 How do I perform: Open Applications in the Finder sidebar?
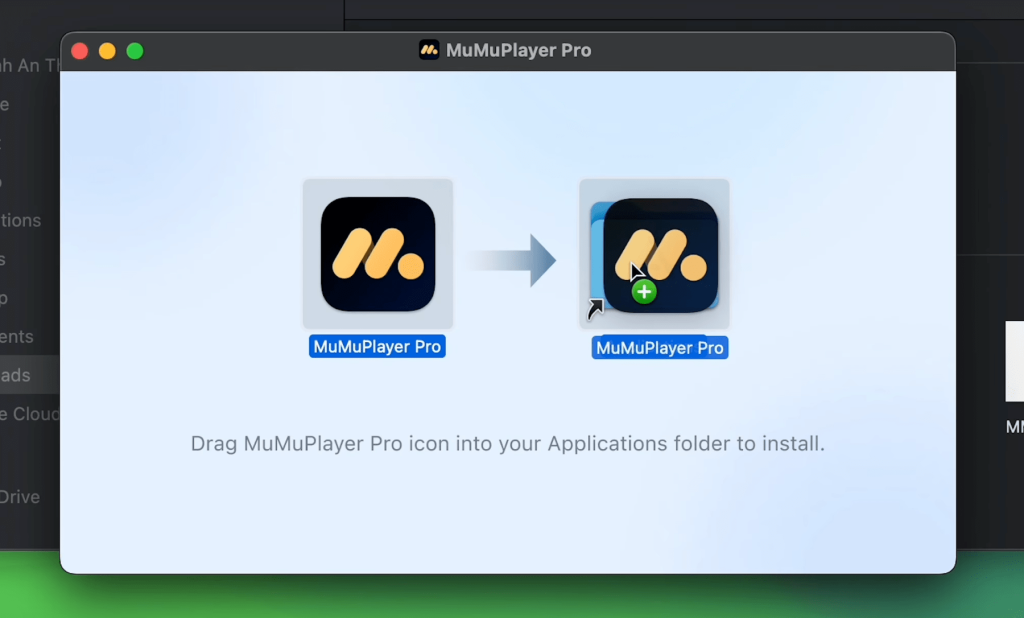(22, 220)
